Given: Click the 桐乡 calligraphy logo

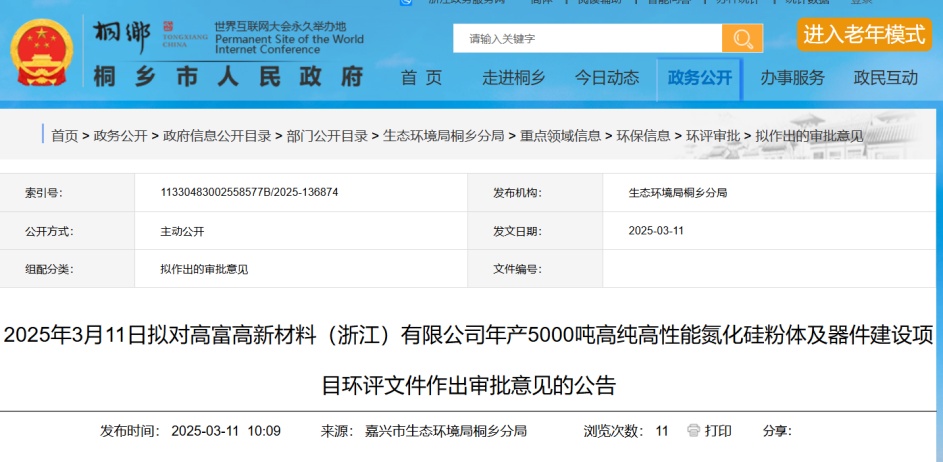Looking at the screenshot, I should point(121,36).
